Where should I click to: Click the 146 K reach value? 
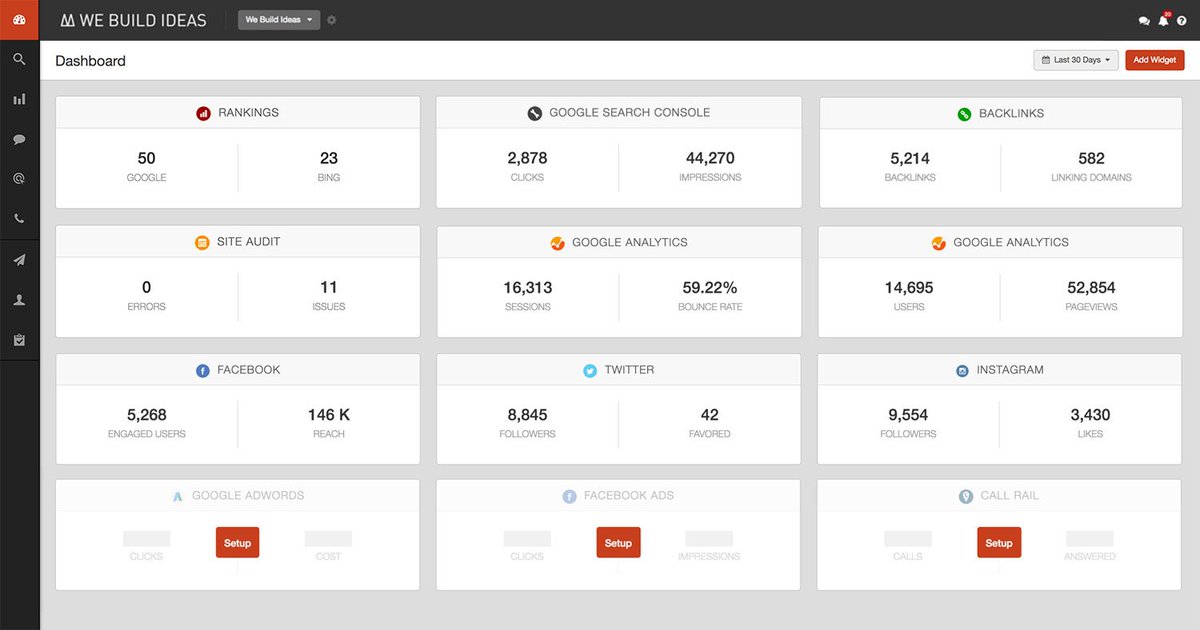pos(329,415)
